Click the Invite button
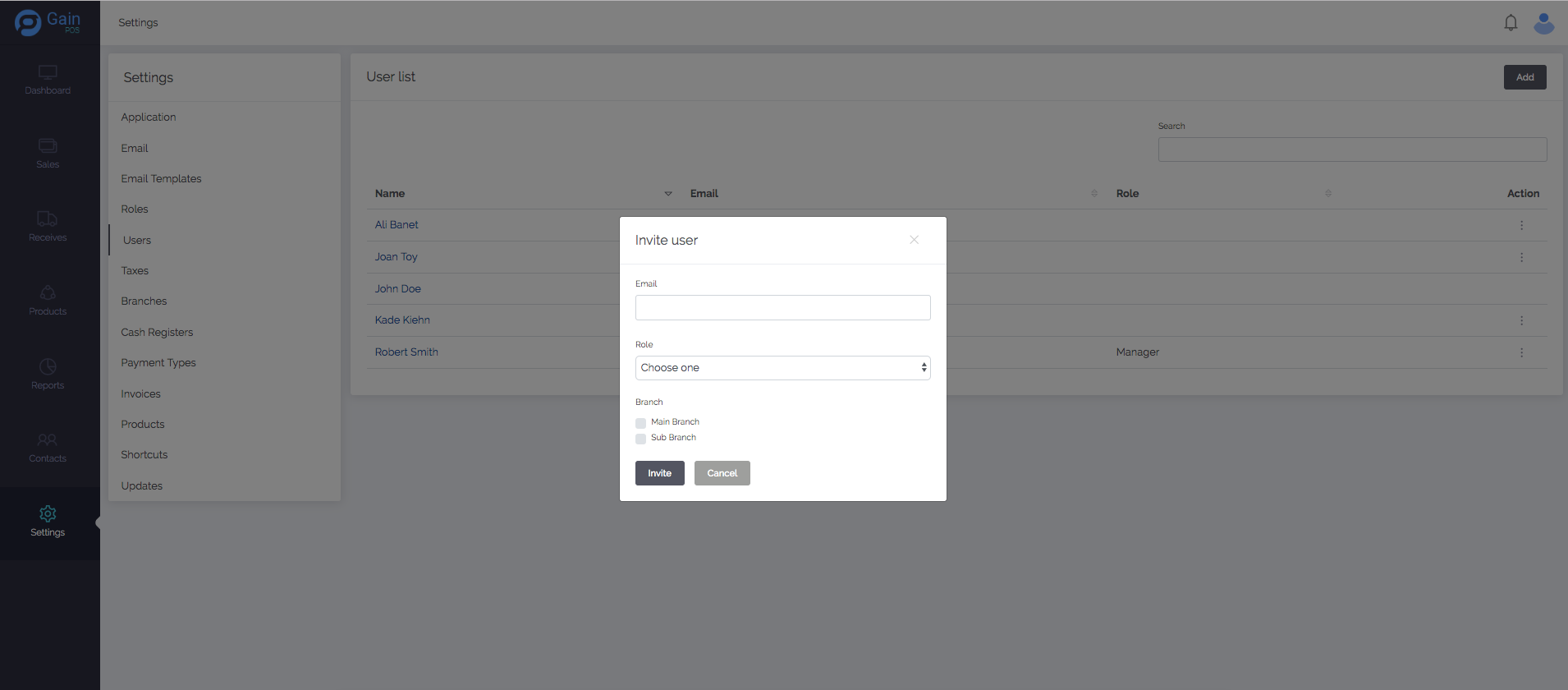This screenshot has height=690, width=1568. pos(659,473)
